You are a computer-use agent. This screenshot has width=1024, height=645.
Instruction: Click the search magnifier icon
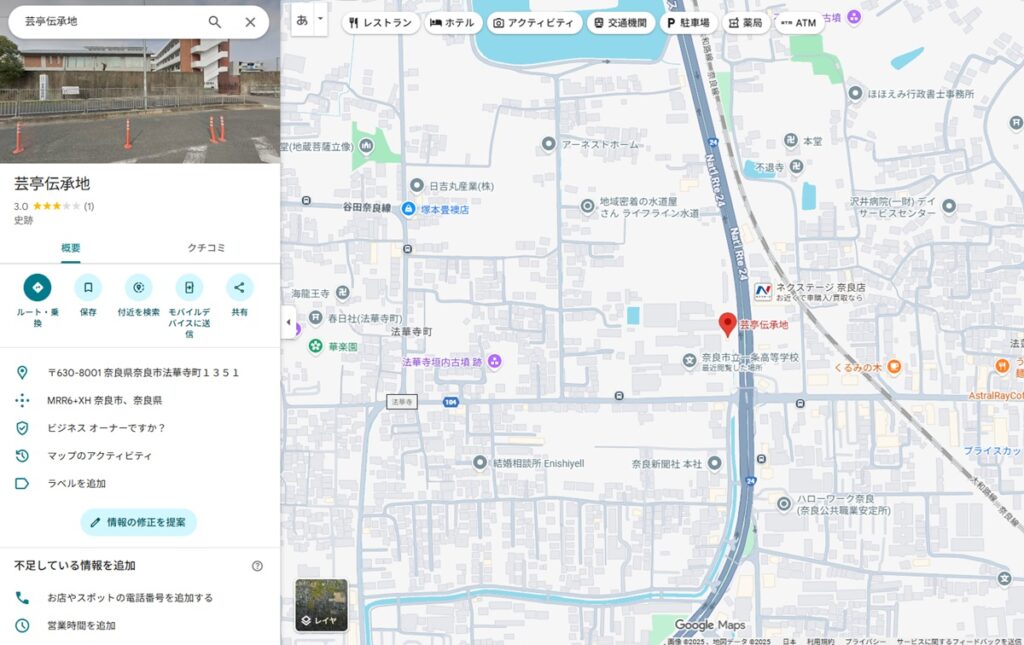click(x=215, y=22)
